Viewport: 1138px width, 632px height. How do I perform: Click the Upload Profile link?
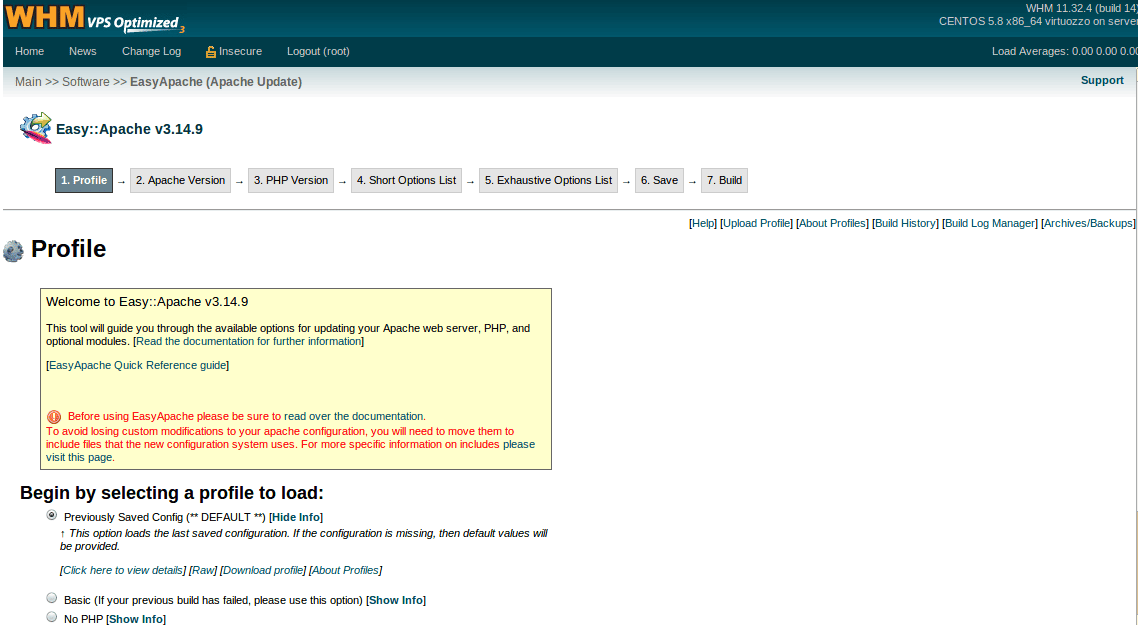756,223
